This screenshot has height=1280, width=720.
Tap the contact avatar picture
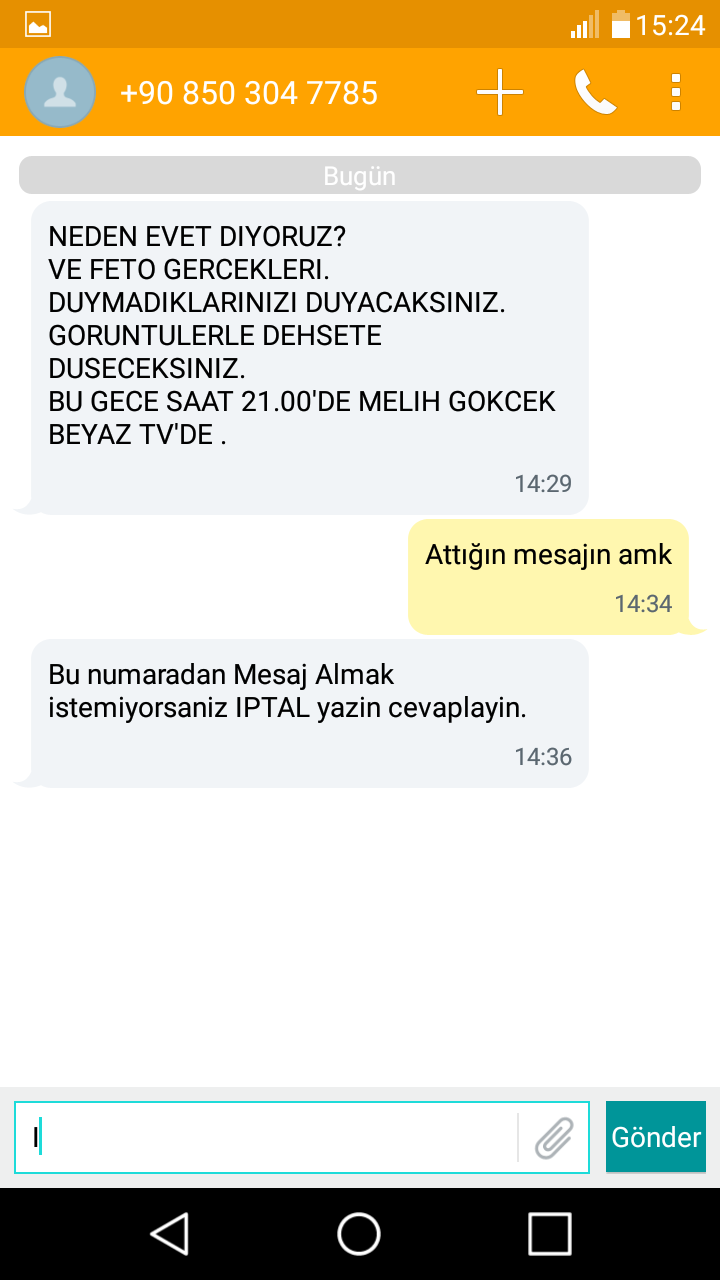(60, 92)
